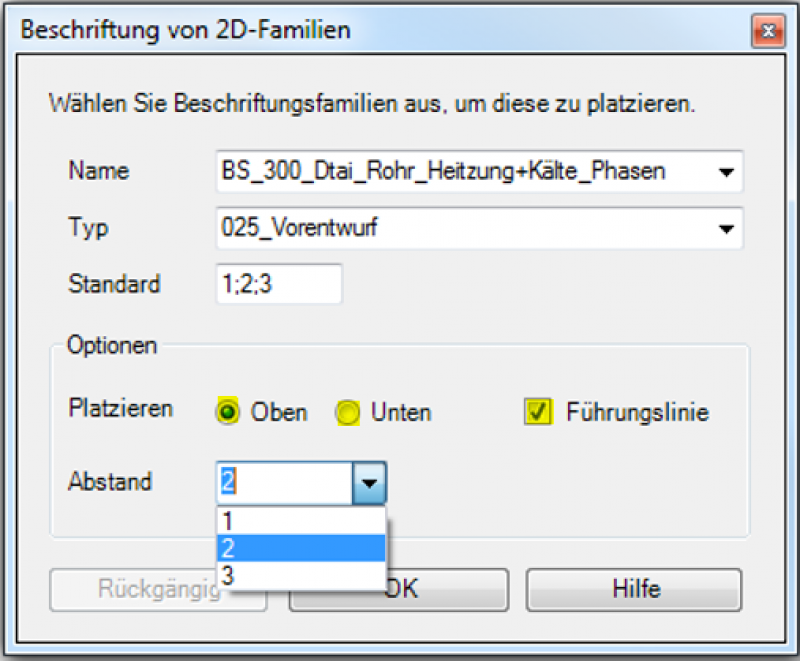Screen dimensions: 800x661
Task: Choose 3 in the Abstand list
Action: 300,575
